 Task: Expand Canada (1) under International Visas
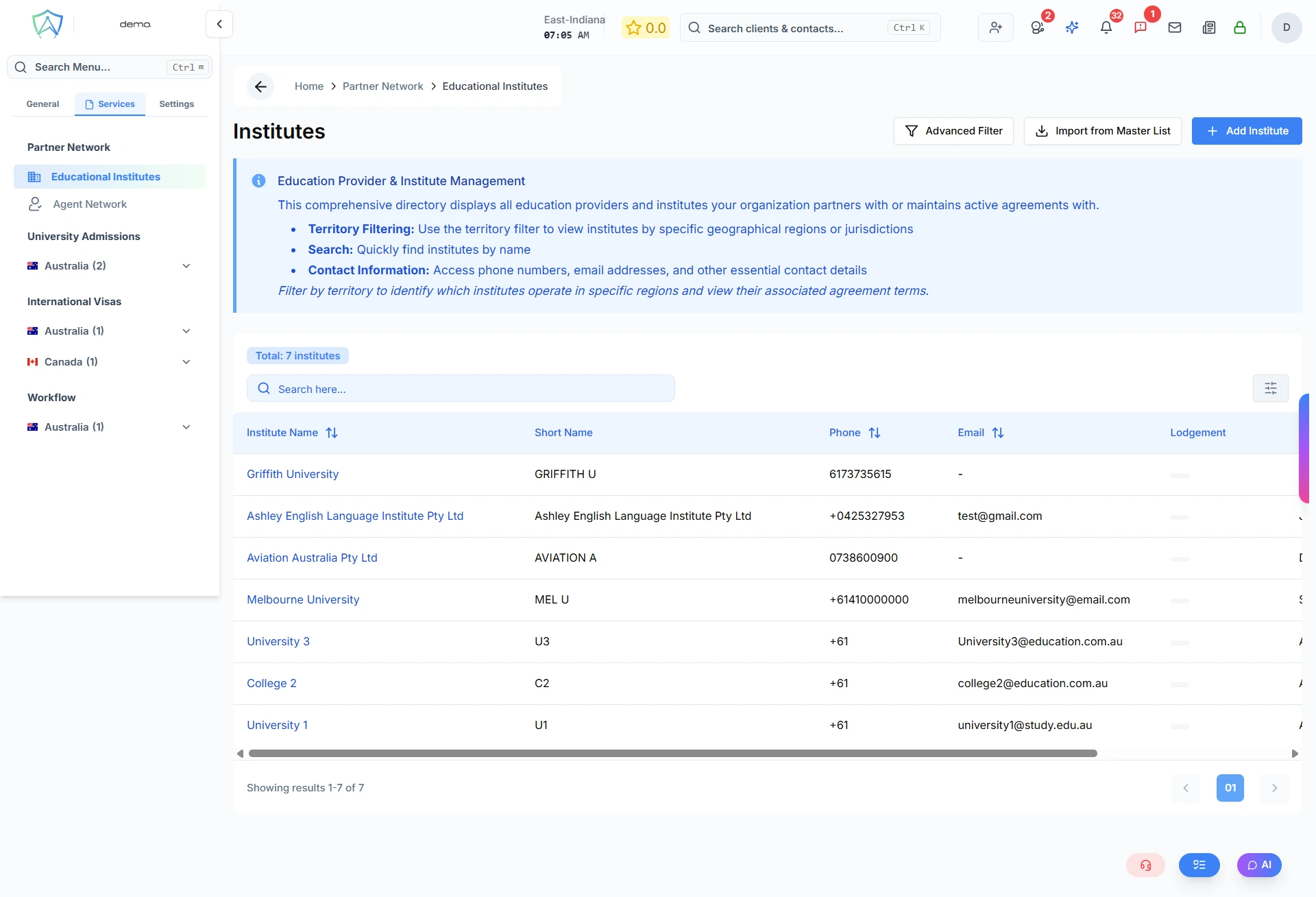coord(186,362)
